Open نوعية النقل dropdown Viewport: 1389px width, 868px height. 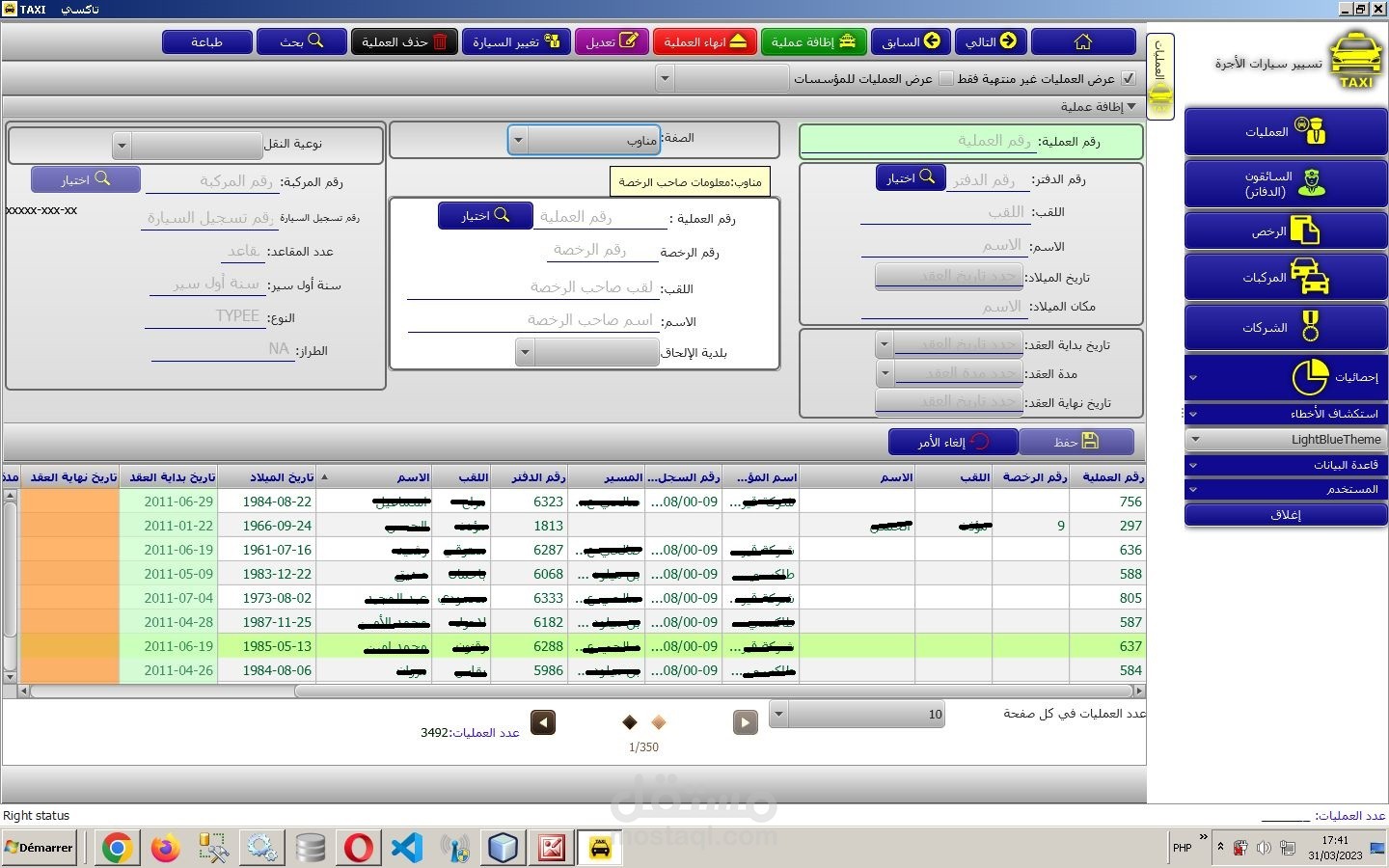188,146
